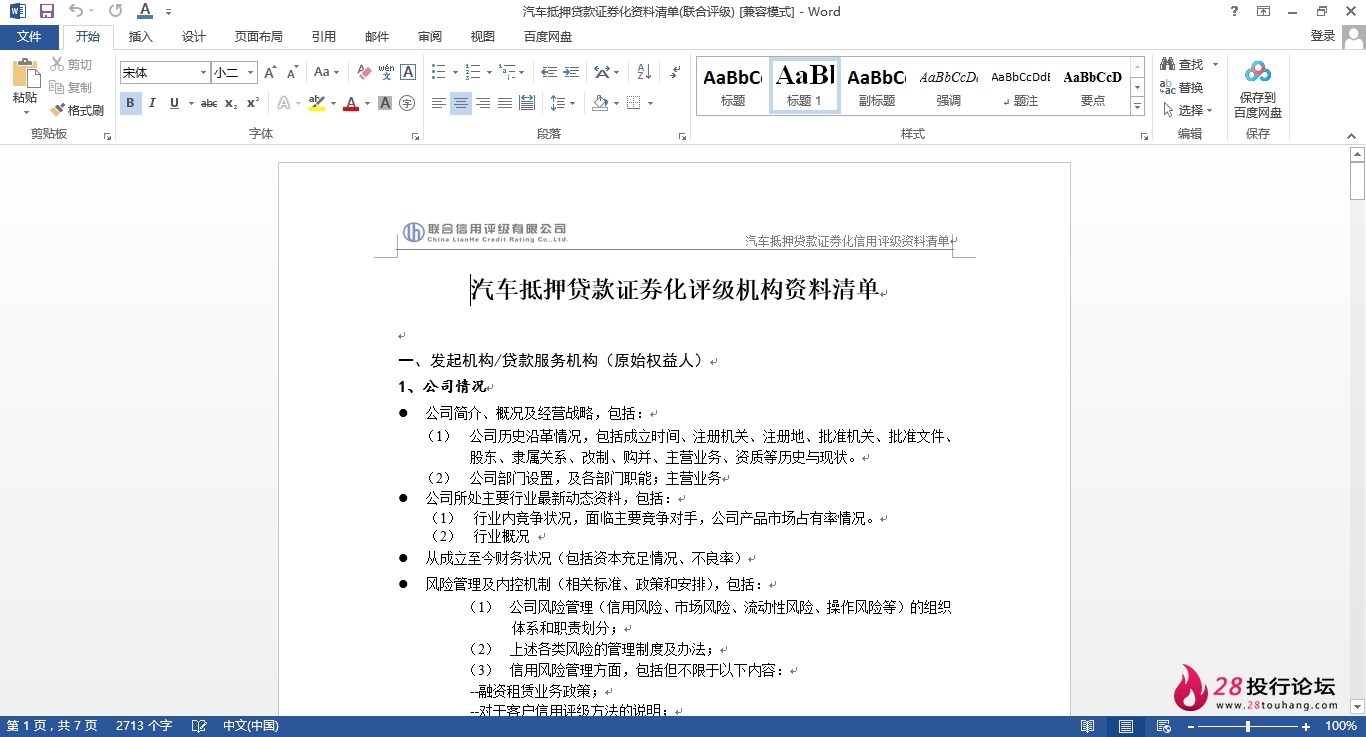Click Format Painter (格式刷)
Screen dimensions: 1366x737
(x=77, y=110)
